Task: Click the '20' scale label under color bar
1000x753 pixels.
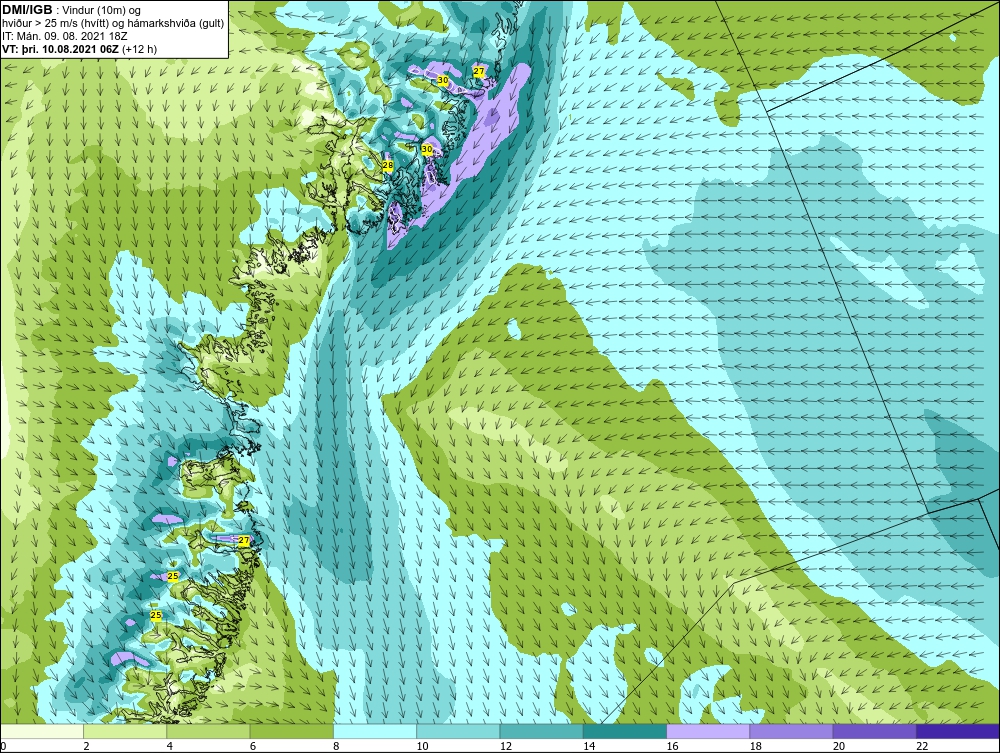Action: point(839,746)
